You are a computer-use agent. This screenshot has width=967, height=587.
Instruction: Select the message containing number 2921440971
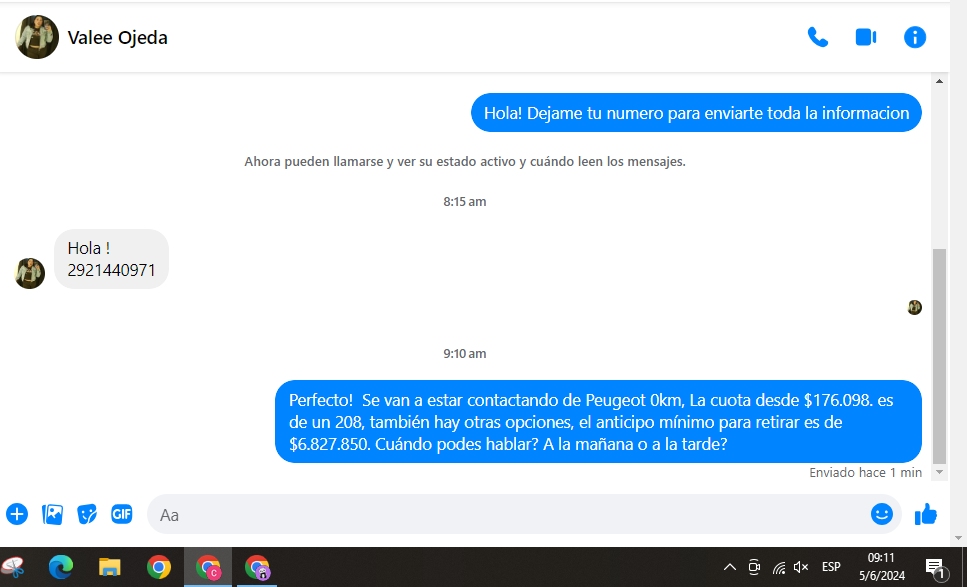(x=111, y=259)
